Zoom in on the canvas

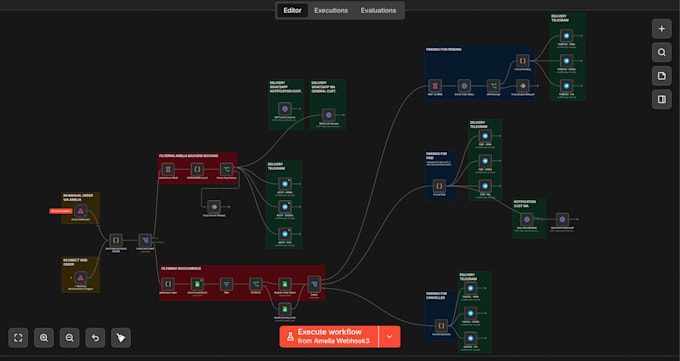(x=44, y=338)
